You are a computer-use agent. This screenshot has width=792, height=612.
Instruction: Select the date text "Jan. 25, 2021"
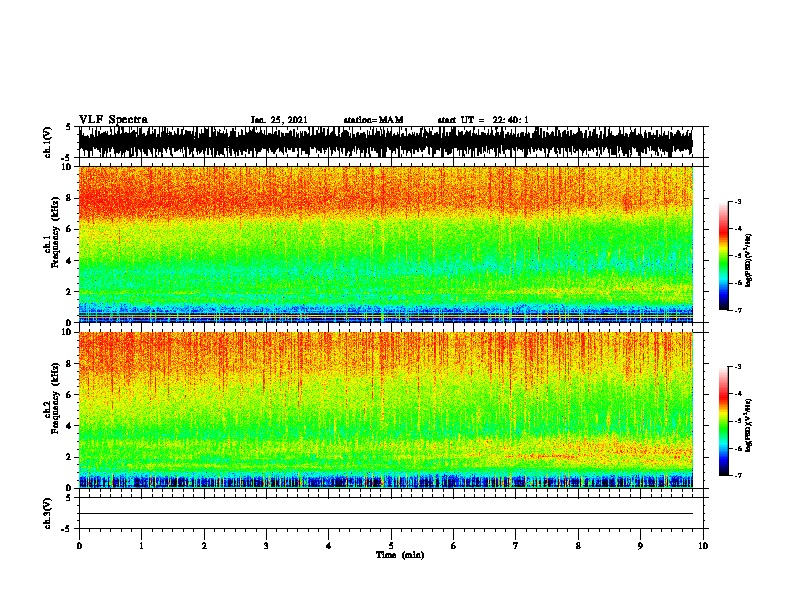click(x=279, y=120)
